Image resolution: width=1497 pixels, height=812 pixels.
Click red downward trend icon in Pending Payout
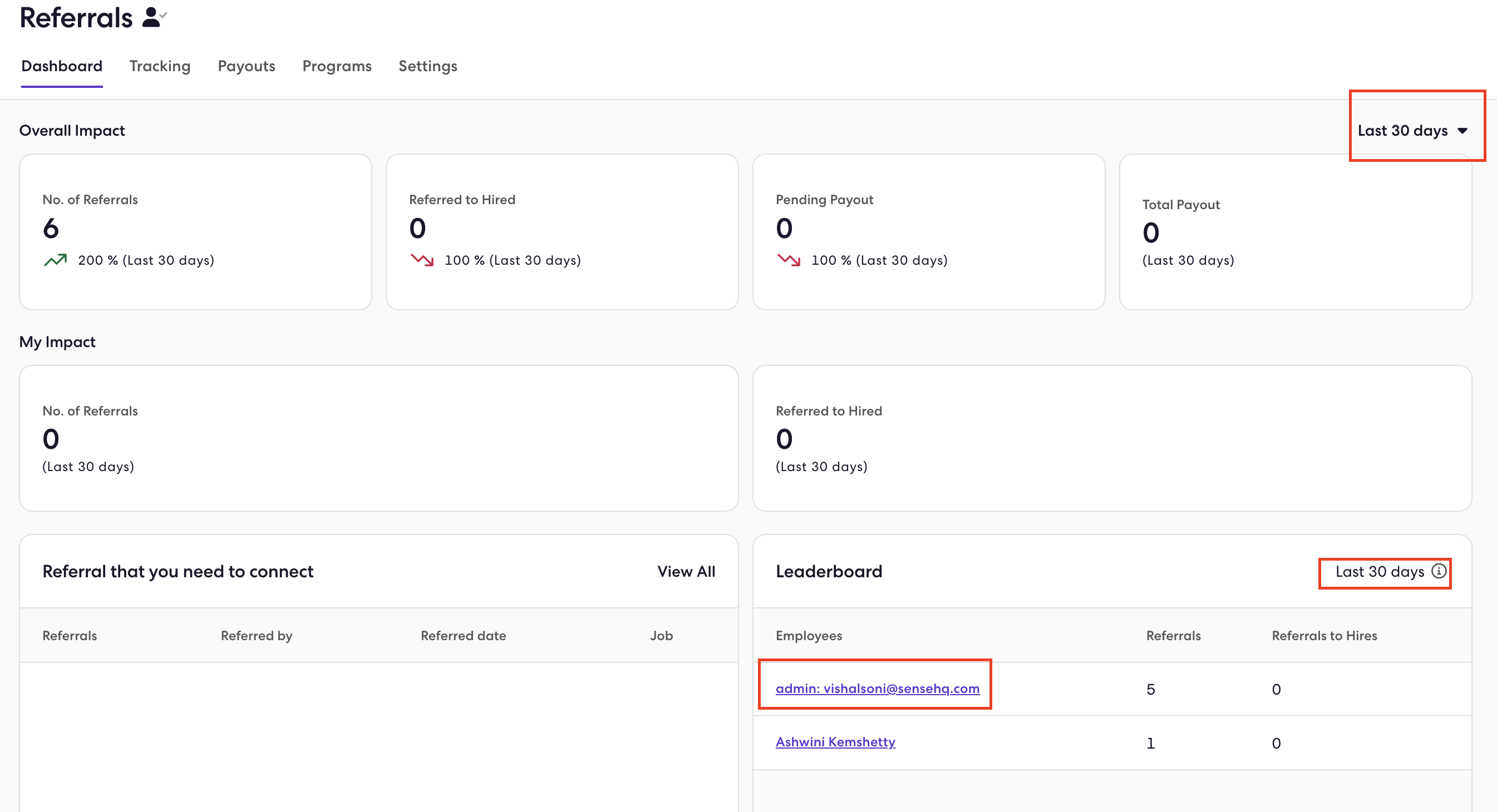tap(789, 260)
